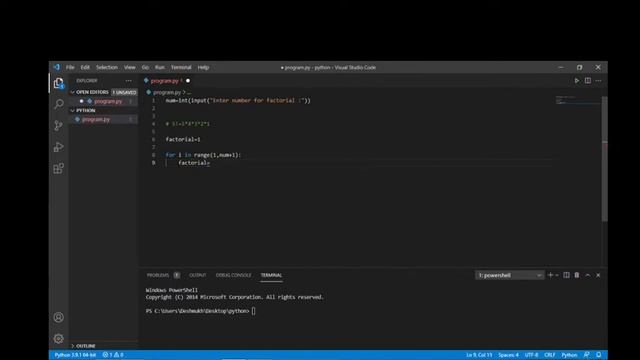Kill terminal with trash icon
Viewport: 640px width, 360px height.
coord(577,275)
